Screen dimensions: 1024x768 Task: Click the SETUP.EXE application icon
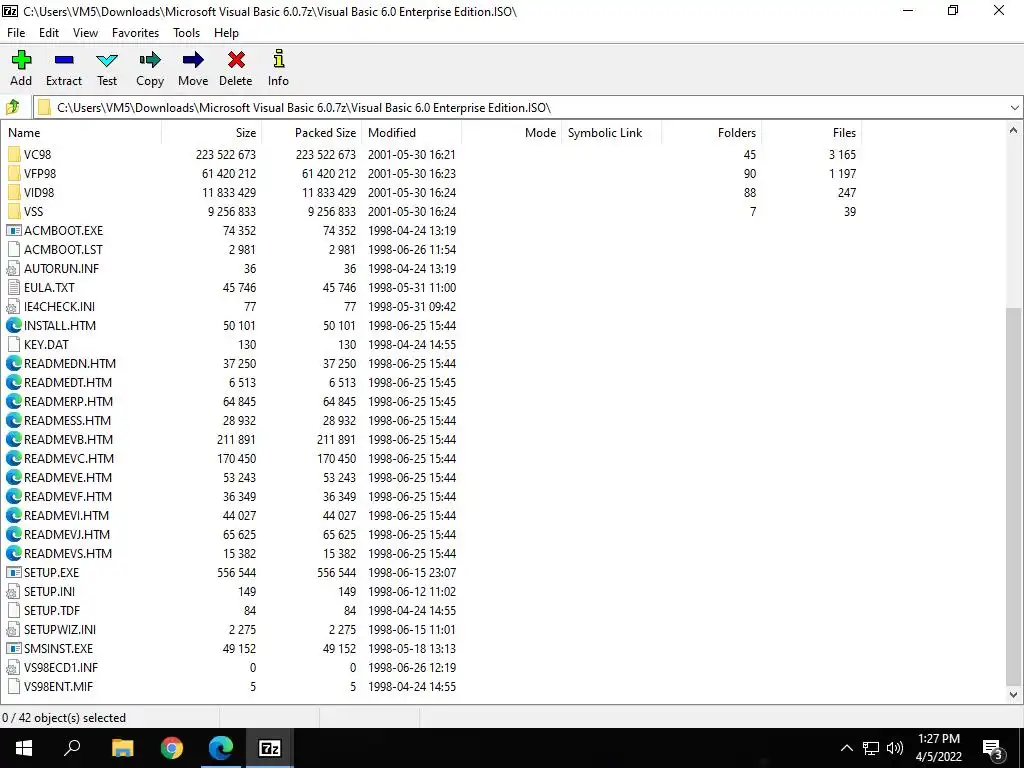point(14,573)
